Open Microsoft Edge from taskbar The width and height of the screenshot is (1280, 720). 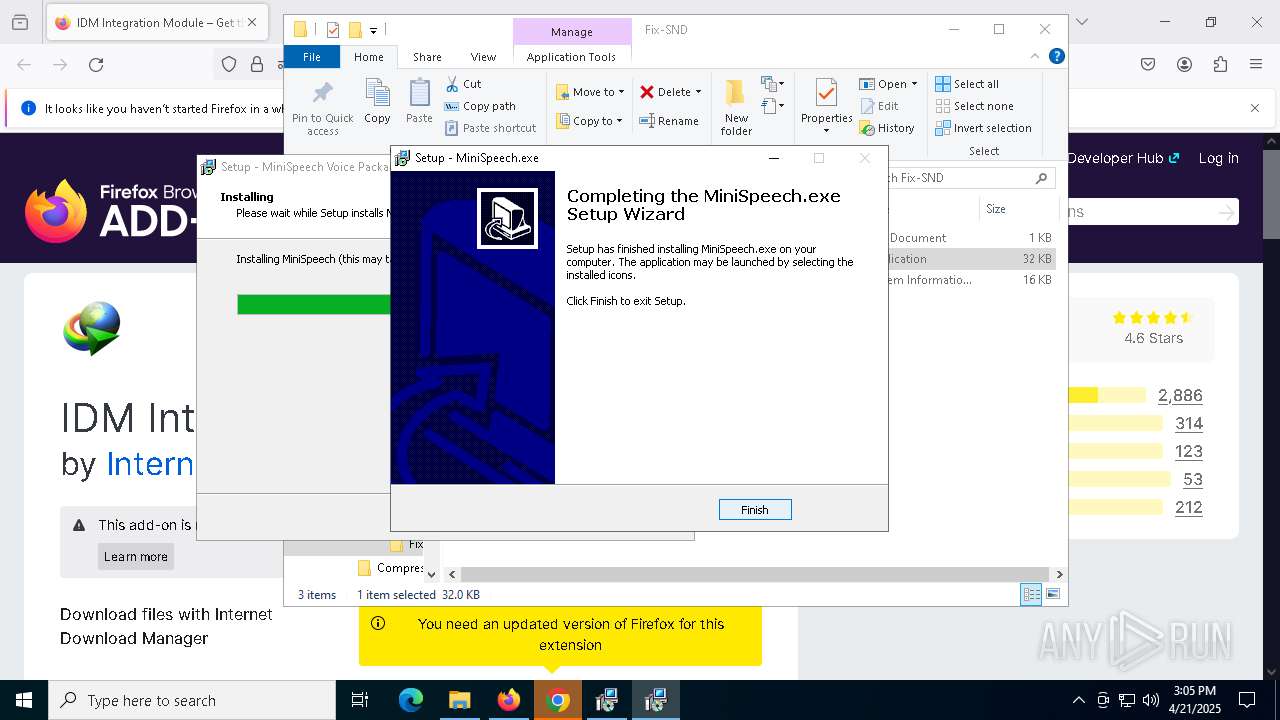pos(411,700)
